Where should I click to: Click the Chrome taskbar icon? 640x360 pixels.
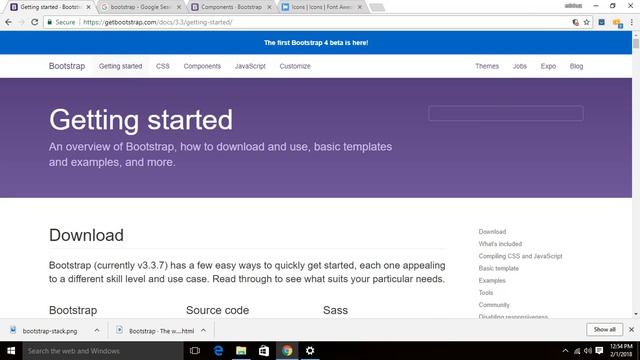coord(287,351)
